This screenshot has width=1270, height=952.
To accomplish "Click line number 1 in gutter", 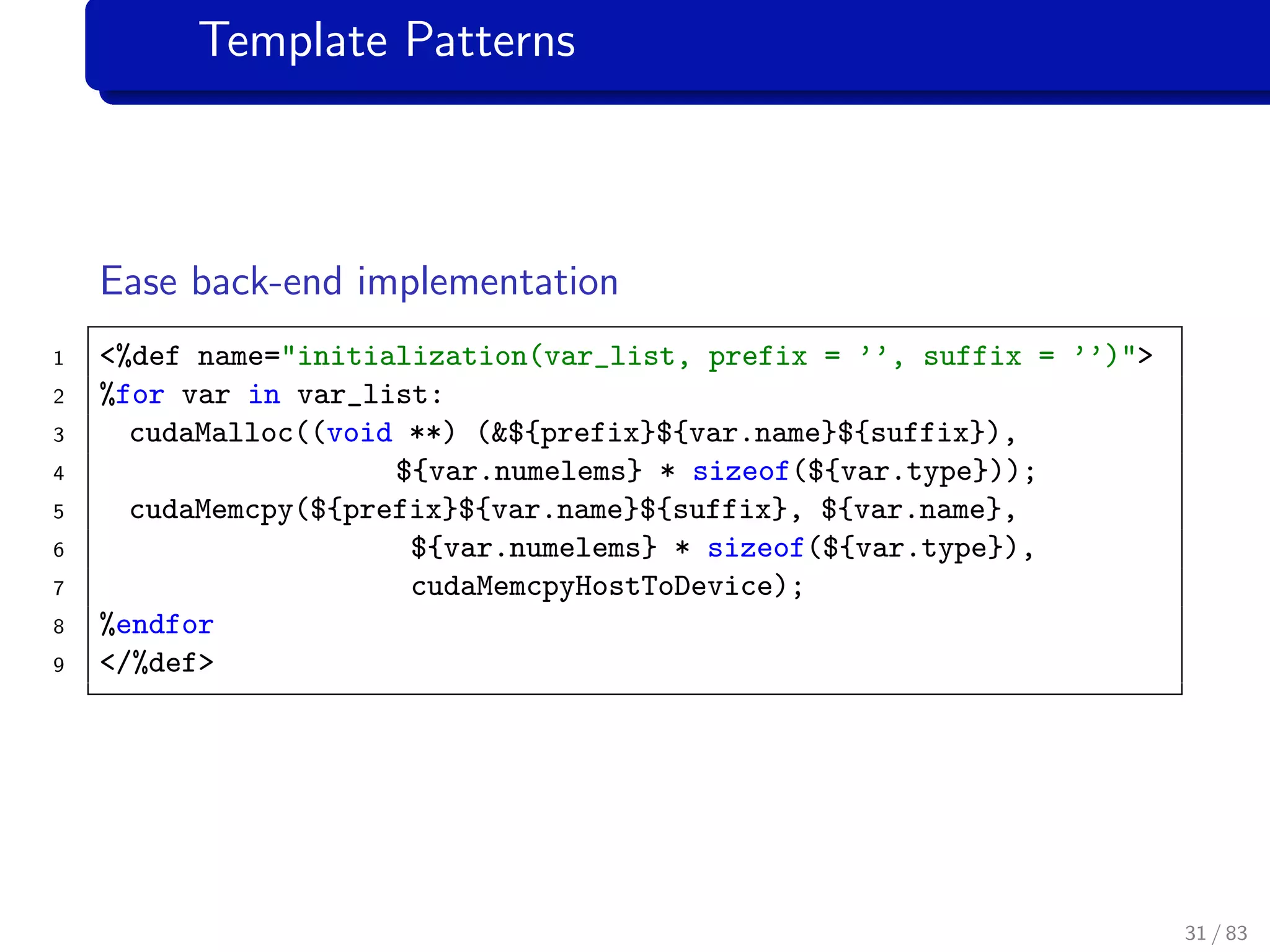I will click(58, 358).
